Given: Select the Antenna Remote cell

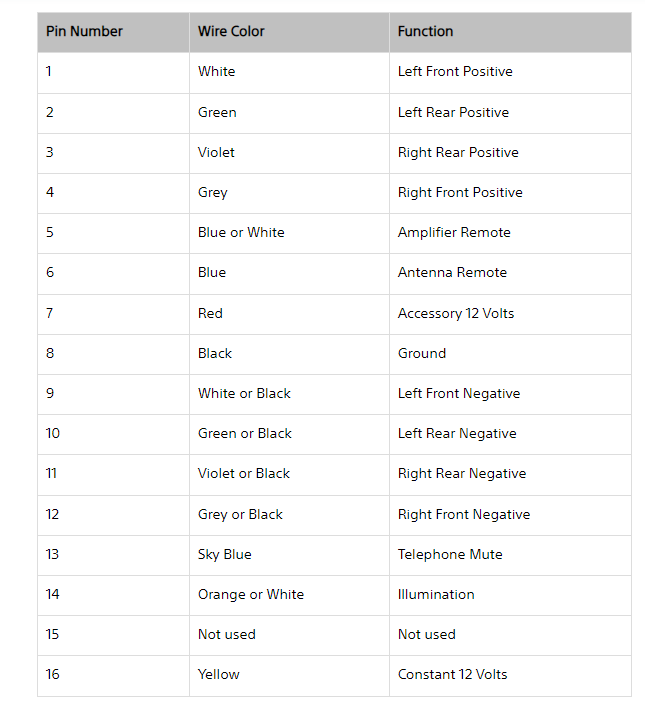Looking at the screenshot, I should tap(510, 273).
